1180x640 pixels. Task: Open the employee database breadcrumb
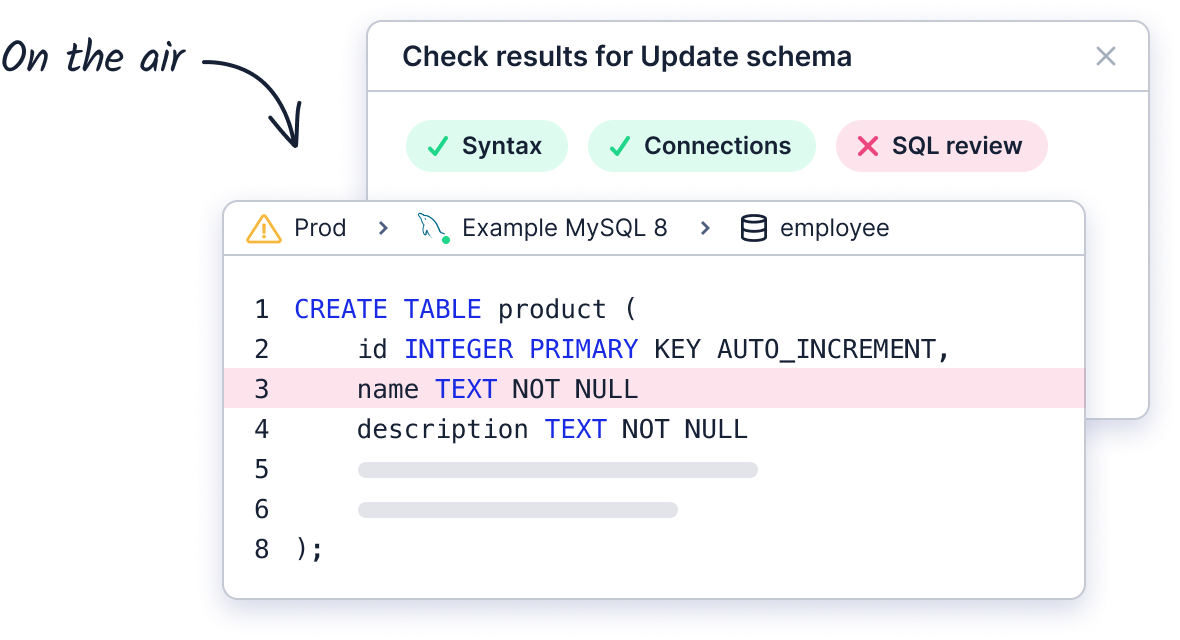(x=835, y=228)
